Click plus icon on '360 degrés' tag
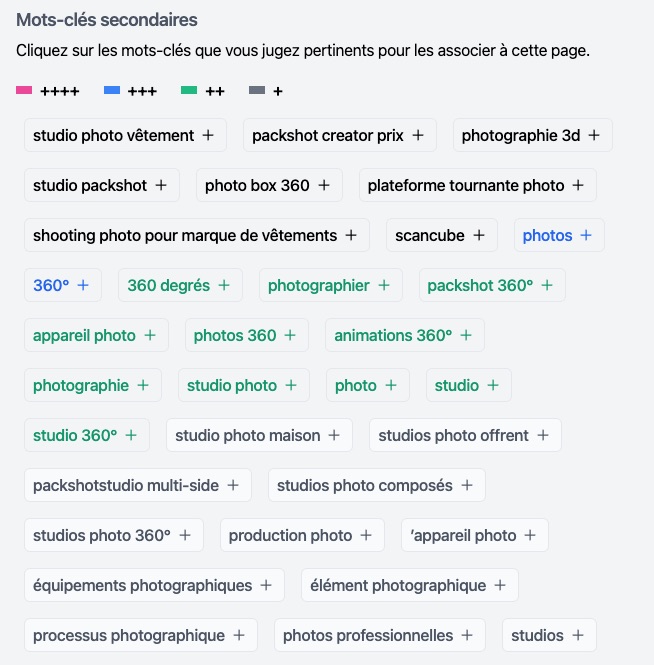The image size is (654, 665). [x=224, y=285]
